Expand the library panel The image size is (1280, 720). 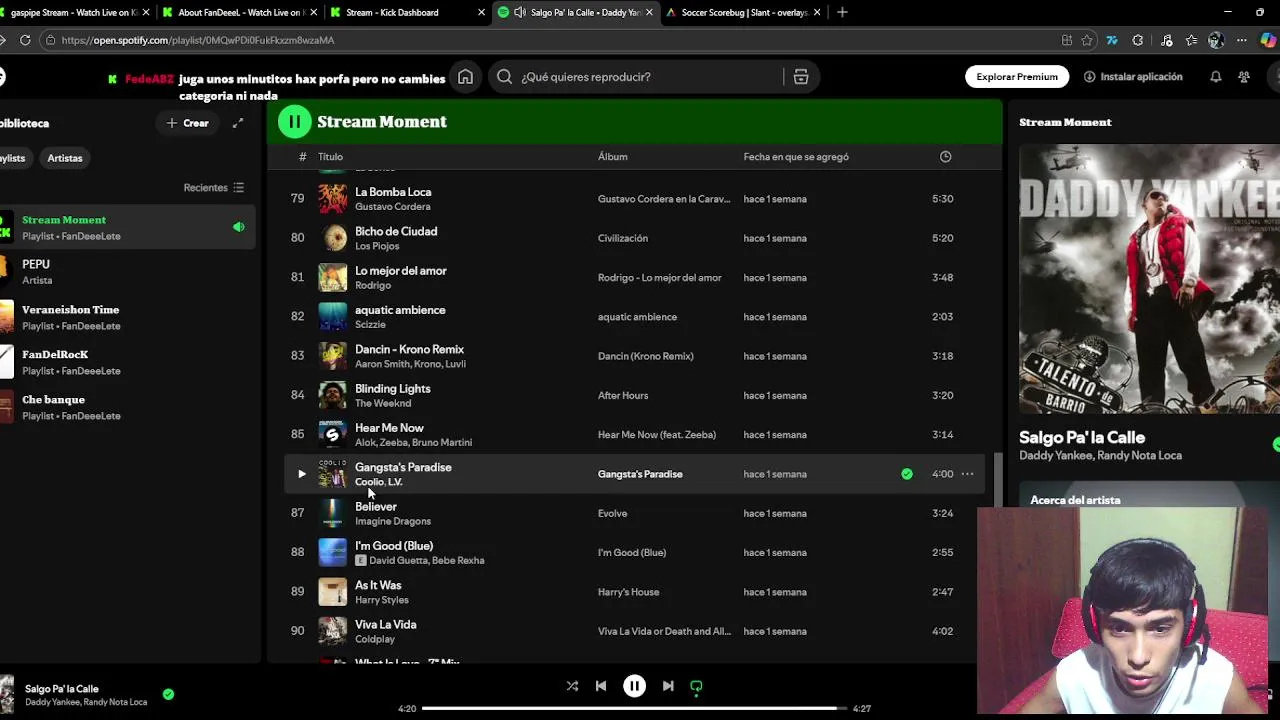[238, 123]
